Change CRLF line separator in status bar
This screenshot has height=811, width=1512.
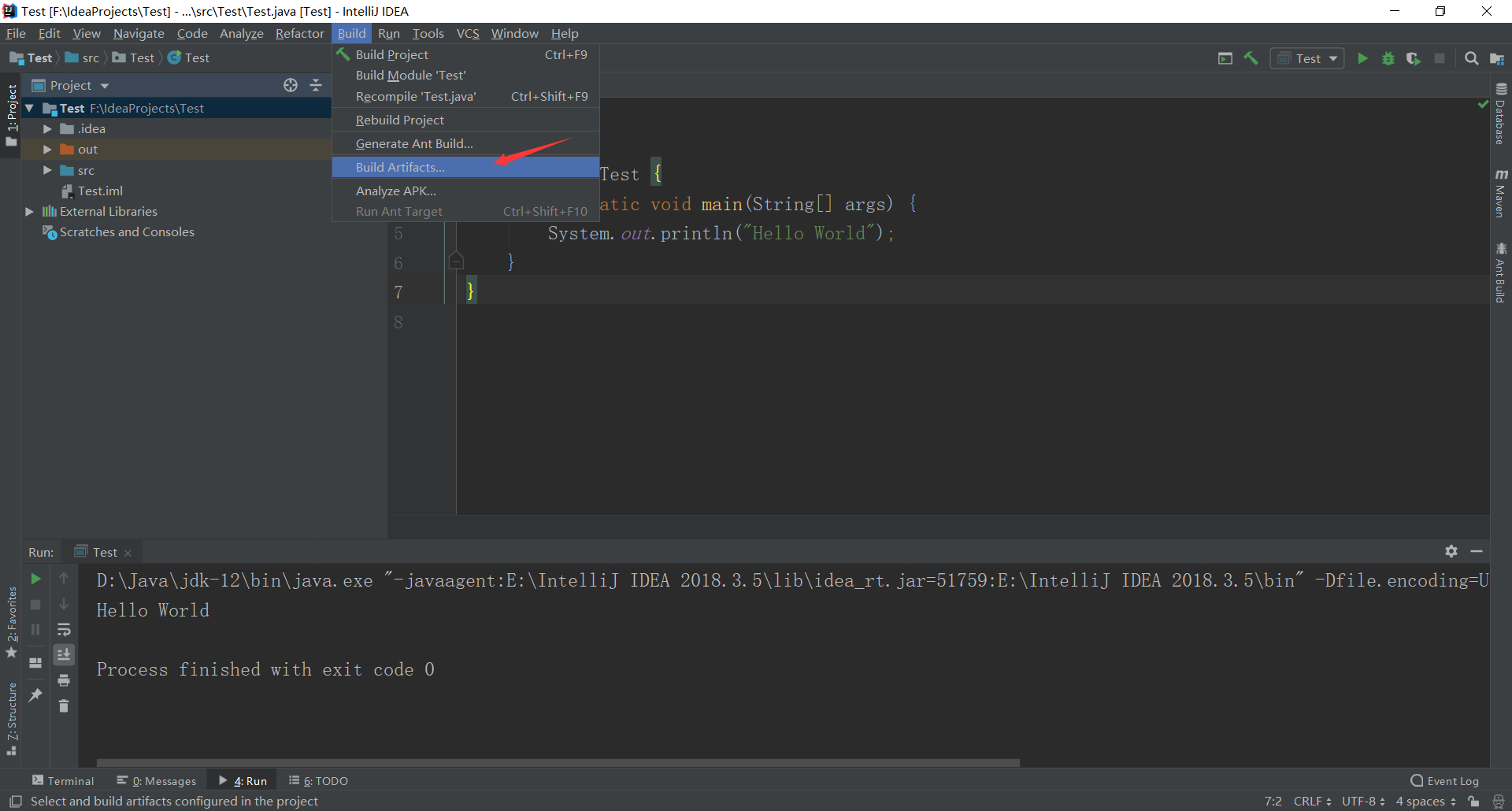[x=1312, y=801]
